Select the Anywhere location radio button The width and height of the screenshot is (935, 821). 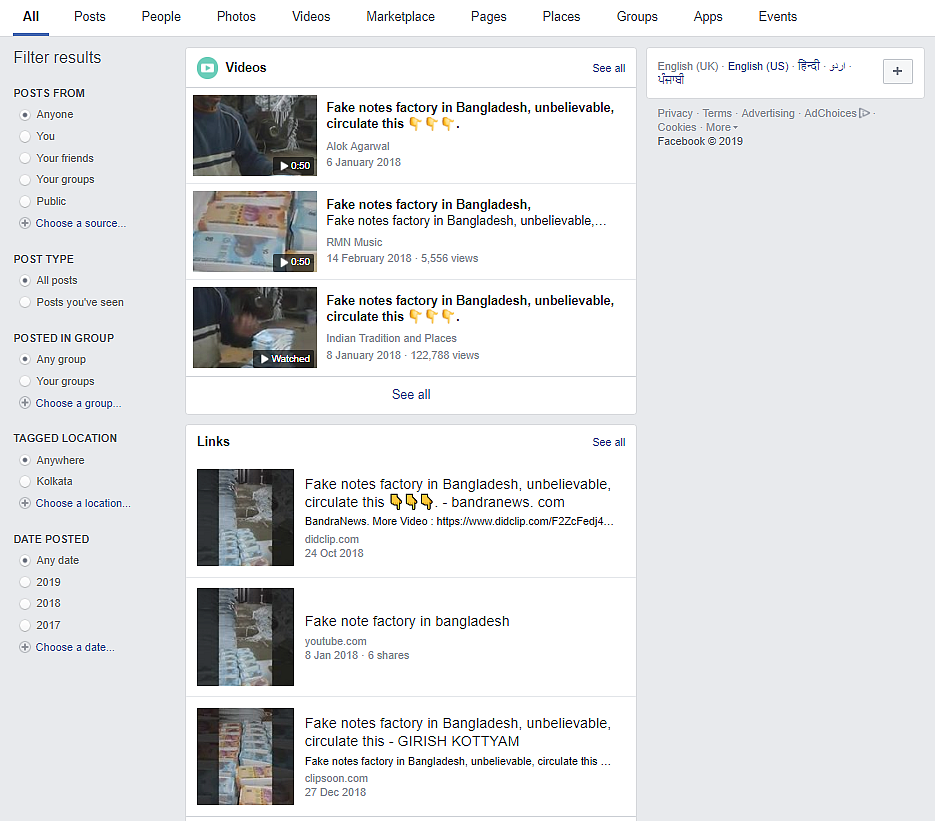25,460
